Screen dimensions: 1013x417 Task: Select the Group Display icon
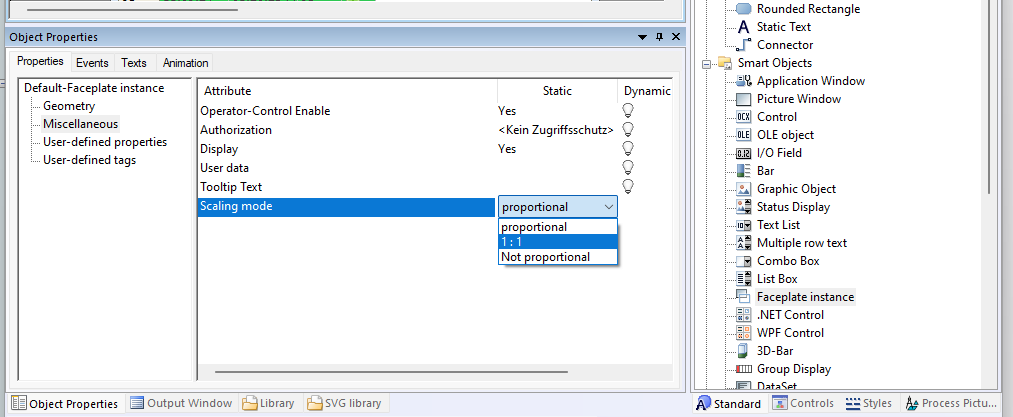[744, 369]
